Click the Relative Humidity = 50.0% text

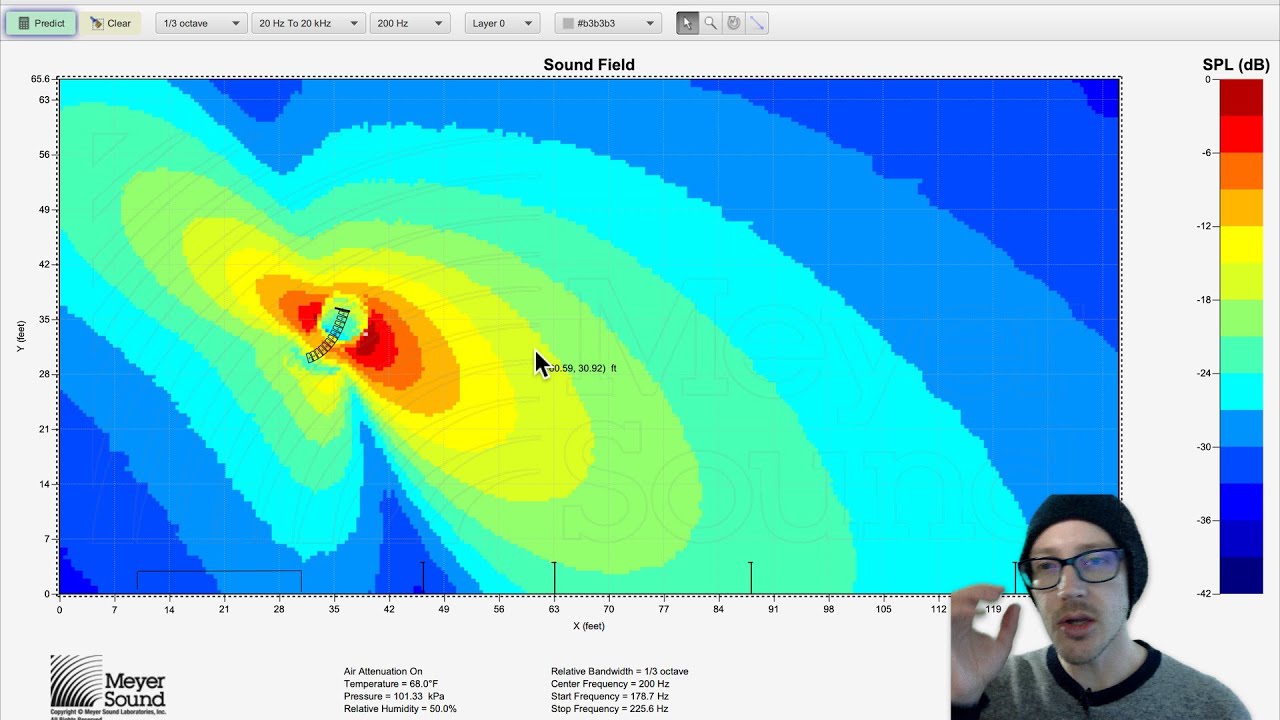point(400,708)
